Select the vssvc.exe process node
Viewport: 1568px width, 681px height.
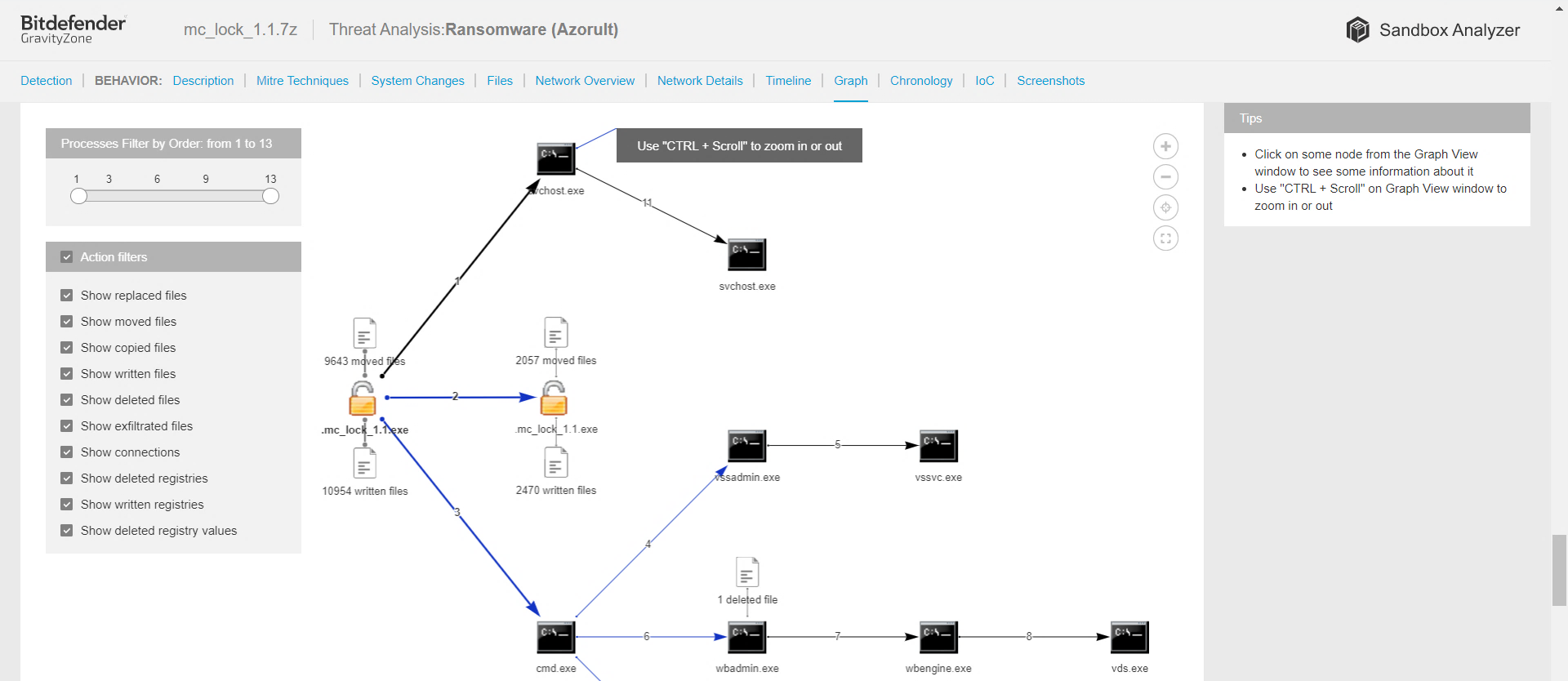click(938, 446)
